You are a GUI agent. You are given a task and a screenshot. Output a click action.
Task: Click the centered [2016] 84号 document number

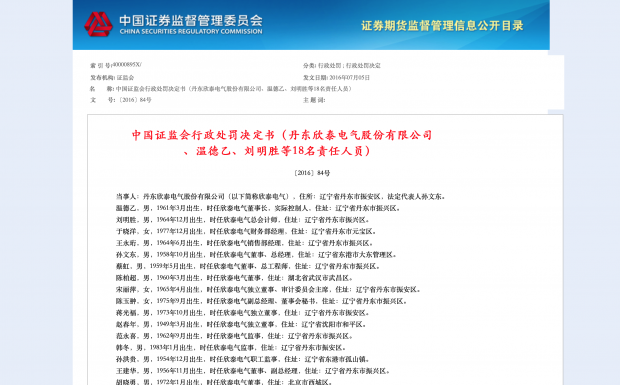(x=312, y=173)
